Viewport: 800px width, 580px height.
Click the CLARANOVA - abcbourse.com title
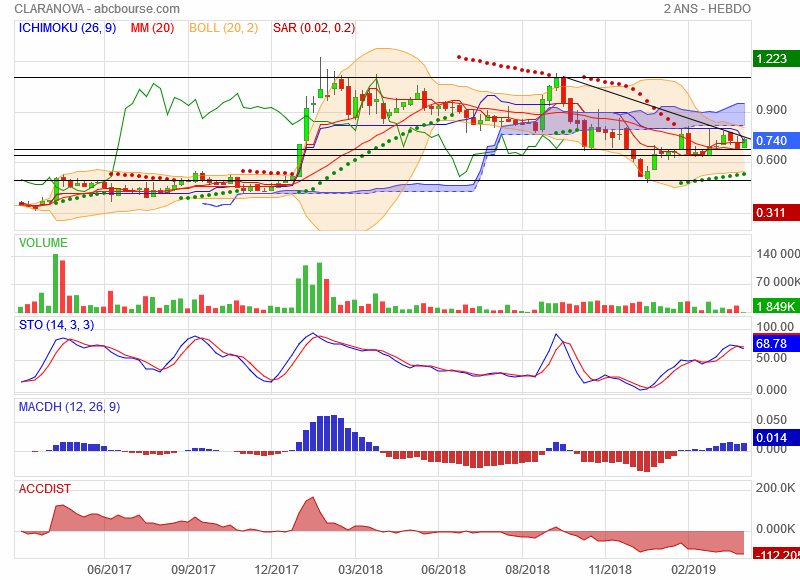(97, 9)
